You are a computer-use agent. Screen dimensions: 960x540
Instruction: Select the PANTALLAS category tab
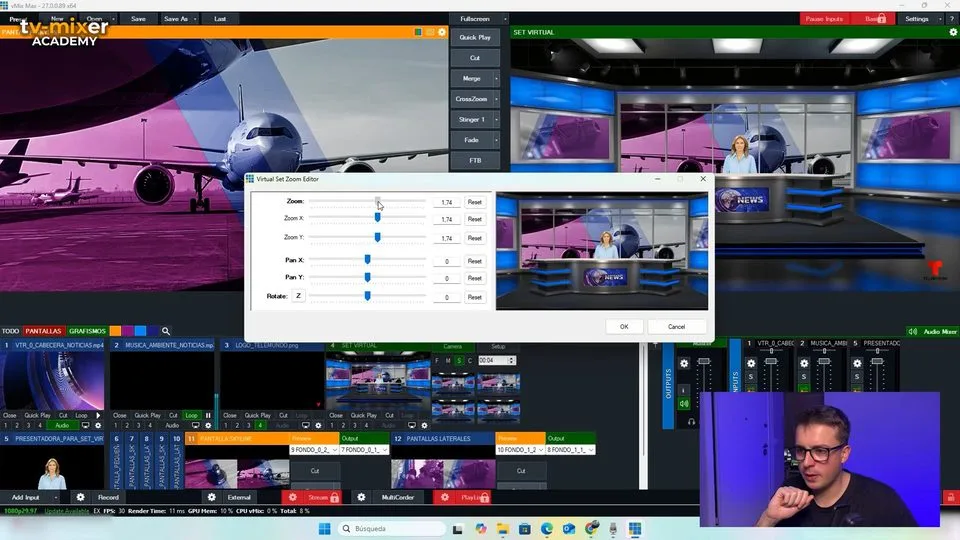pyautogui.click(x=43, y=331)
